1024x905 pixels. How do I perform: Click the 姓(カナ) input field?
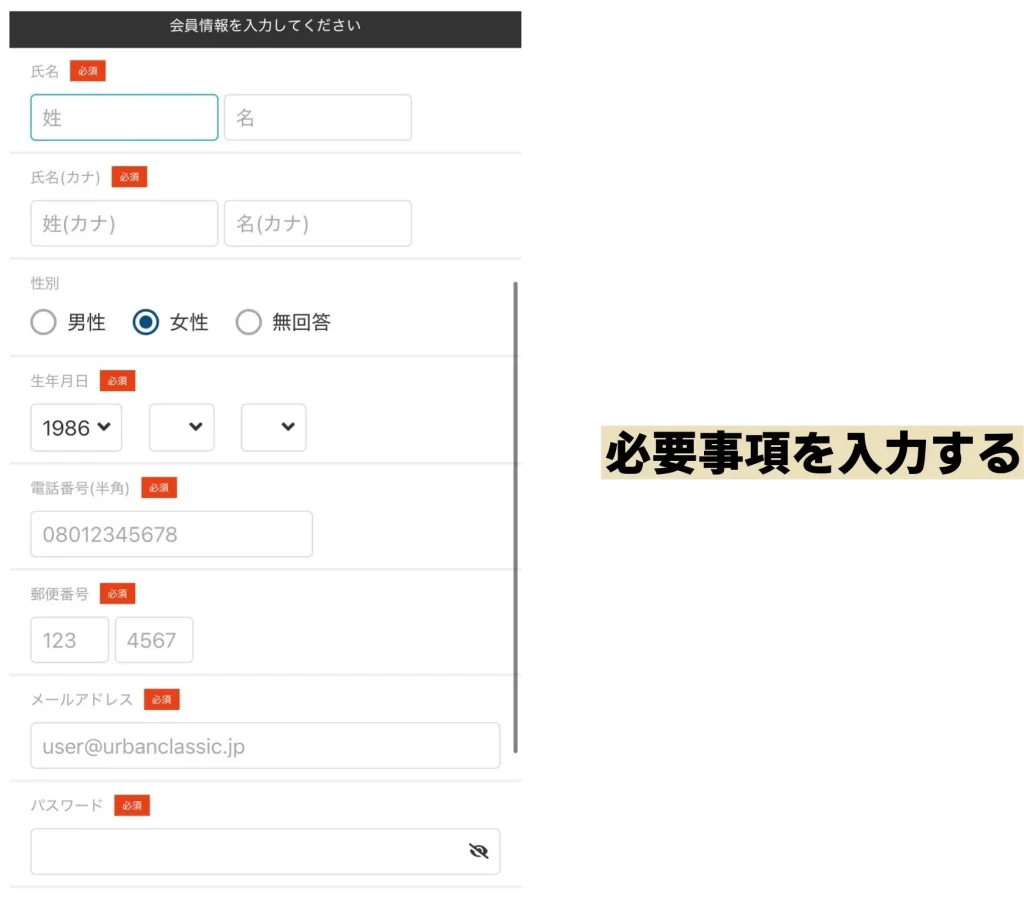click(x=124, y=224)
